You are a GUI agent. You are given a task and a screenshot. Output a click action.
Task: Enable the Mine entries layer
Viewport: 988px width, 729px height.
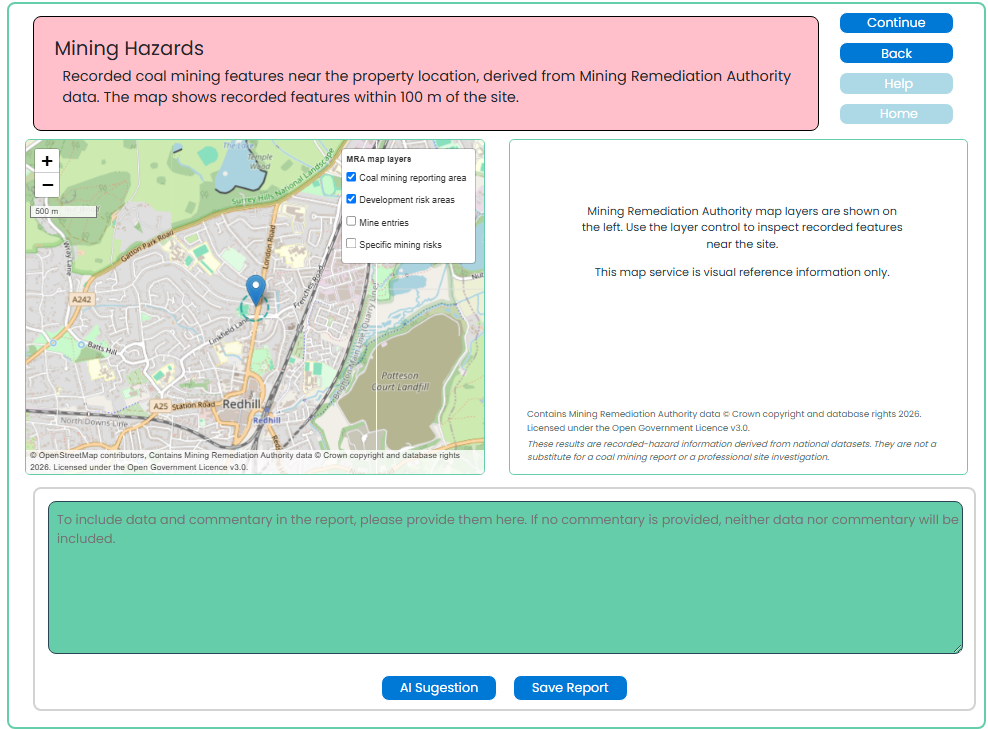(x=352, y=221)
